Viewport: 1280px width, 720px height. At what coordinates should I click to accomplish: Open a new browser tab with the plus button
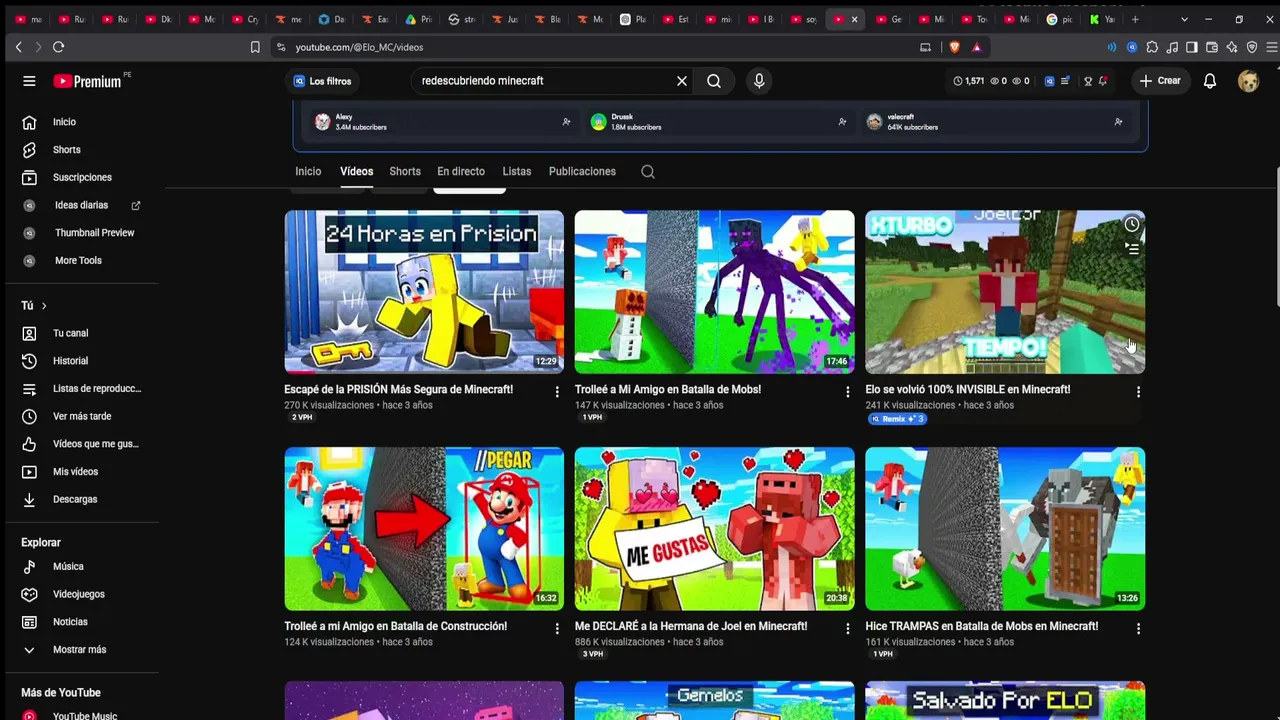(1135, 19)
